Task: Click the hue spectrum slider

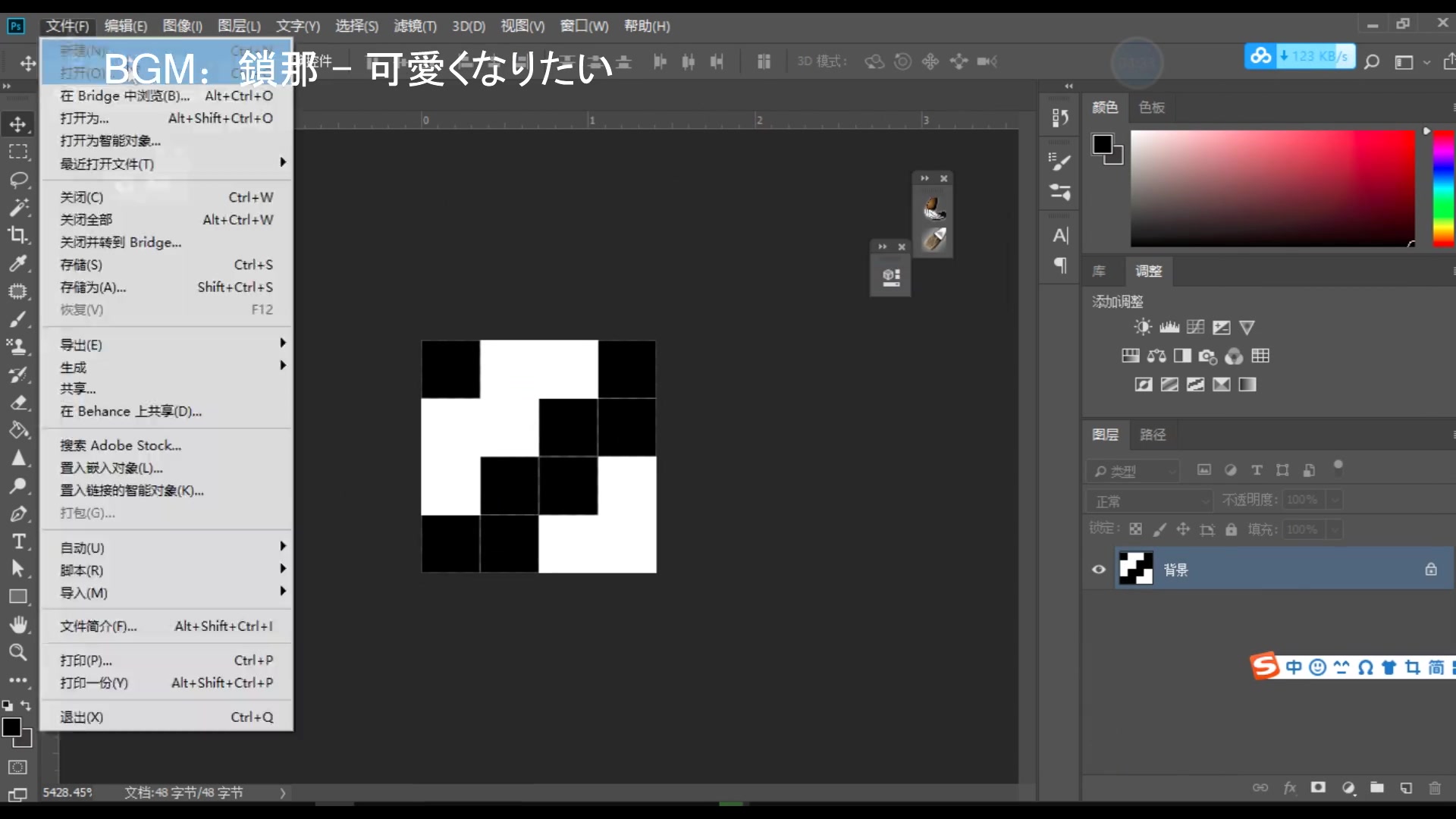Action: coord(1443,188)
